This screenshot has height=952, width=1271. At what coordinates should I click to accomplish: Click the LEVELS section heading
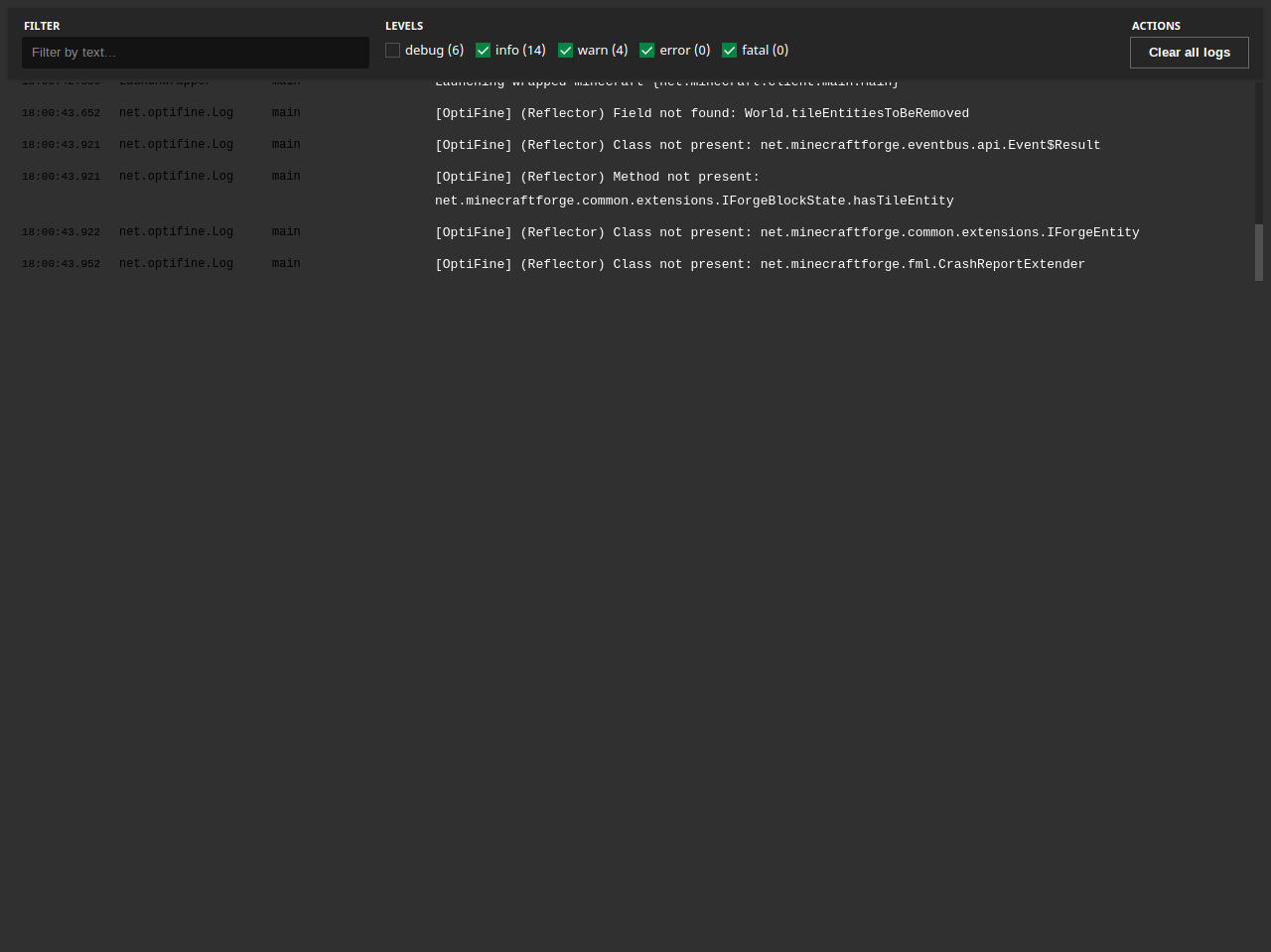(404, 26)
